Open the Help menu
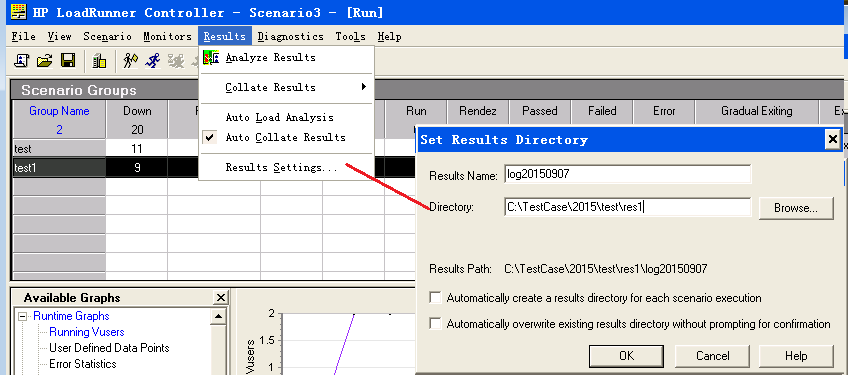 [390, 36]
